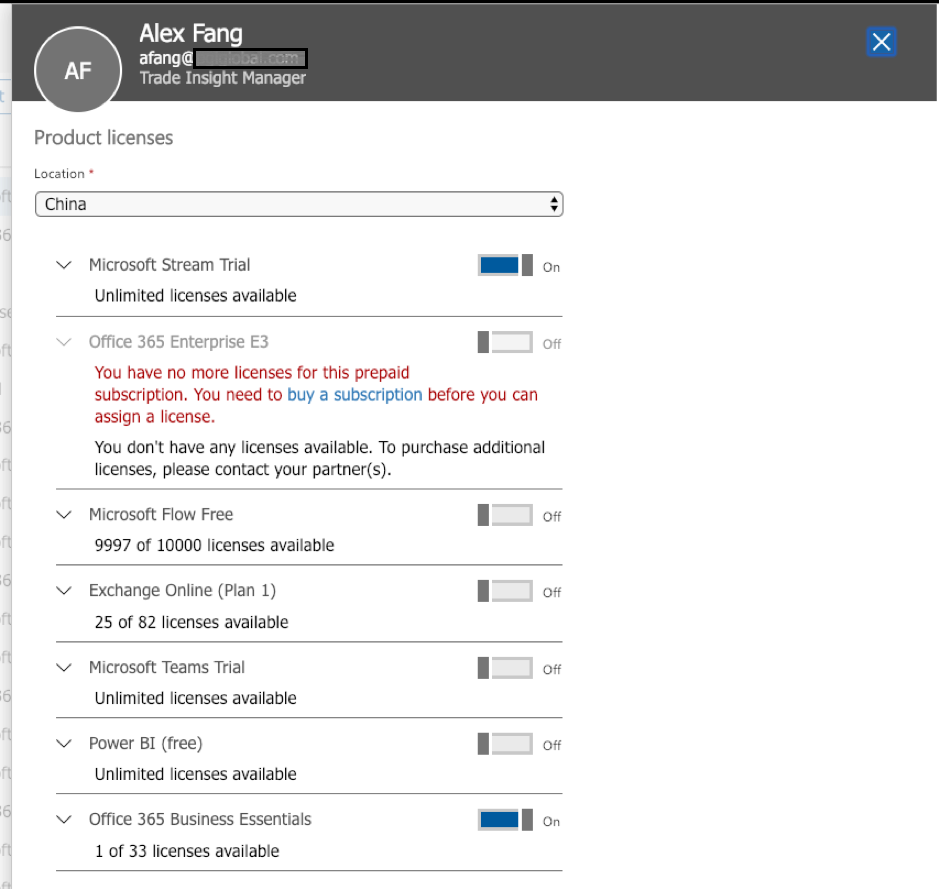Click the Office 365 Business Essentials label

pos(200,819)
